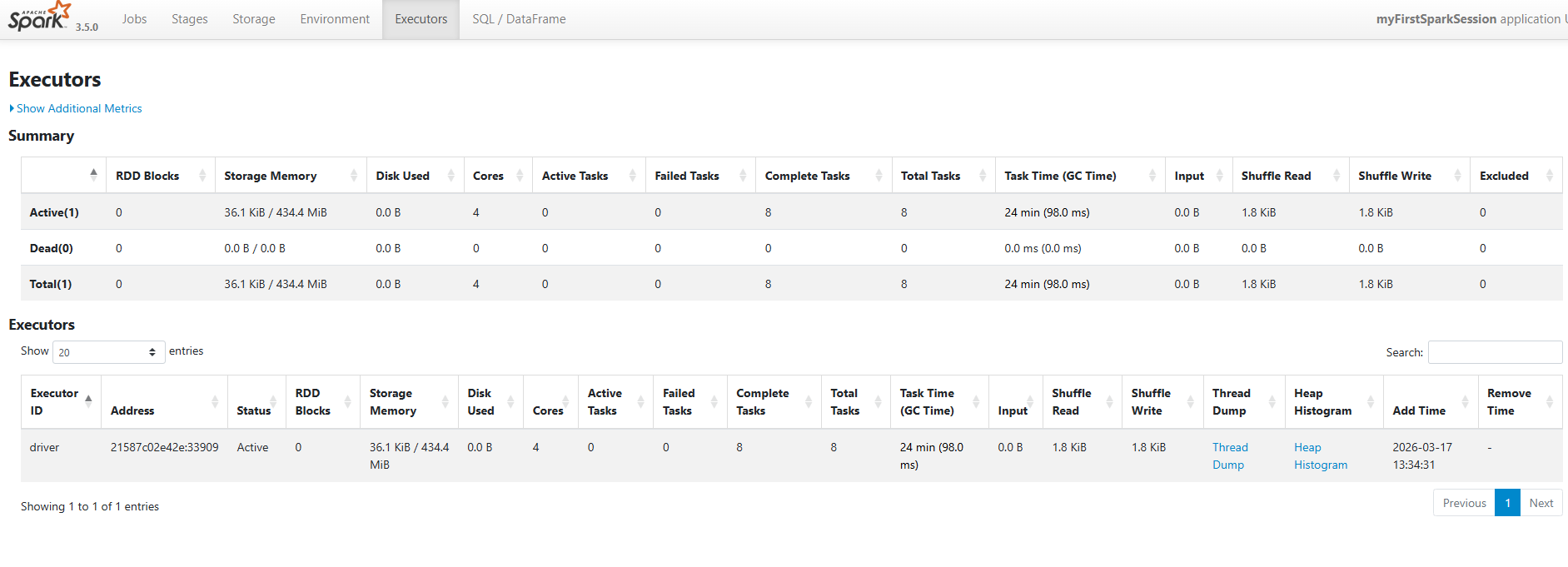Open the Jobs tab
Viewport: 1568px width, 567px height.
[134, 19]
